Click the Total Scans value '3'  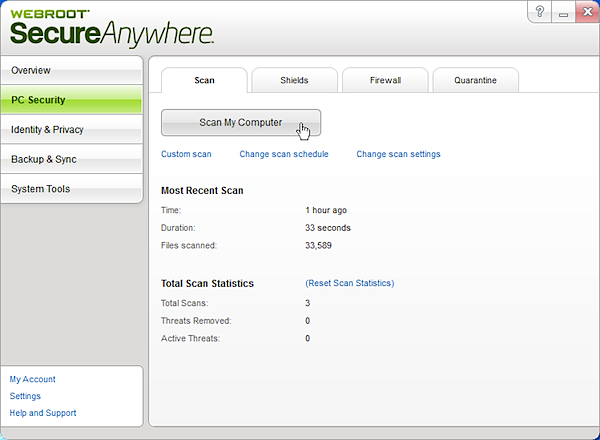(308, 303)
